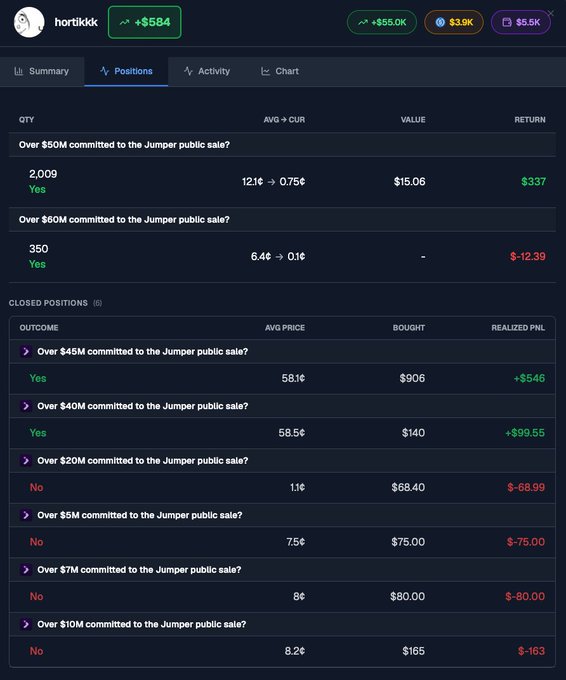Open Over $45M committed market title

pos(143,352)
